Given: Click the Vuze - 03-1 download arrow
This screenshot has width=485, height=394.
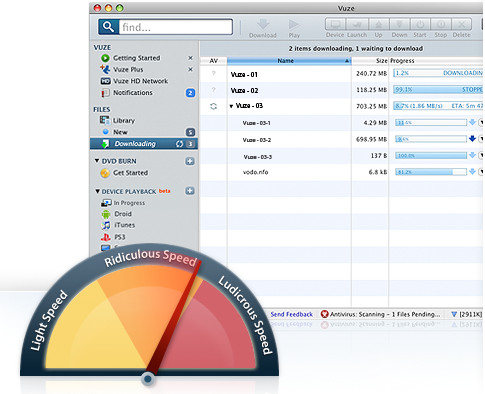Looking at the screenshot, I should tap(472, 122).
